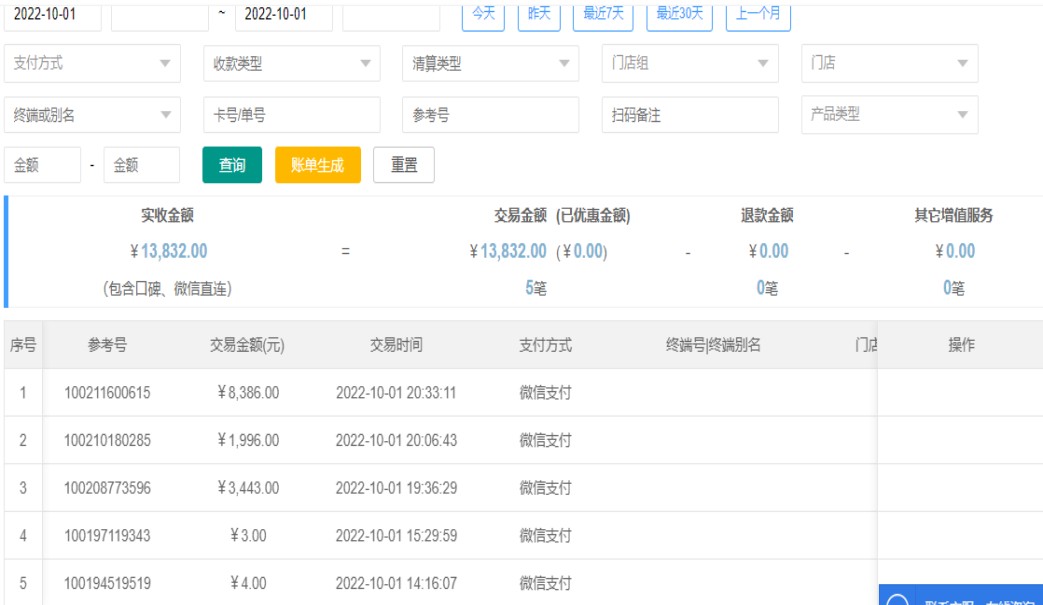Open the 产品类型 dropdown

(x=889, y=115)
